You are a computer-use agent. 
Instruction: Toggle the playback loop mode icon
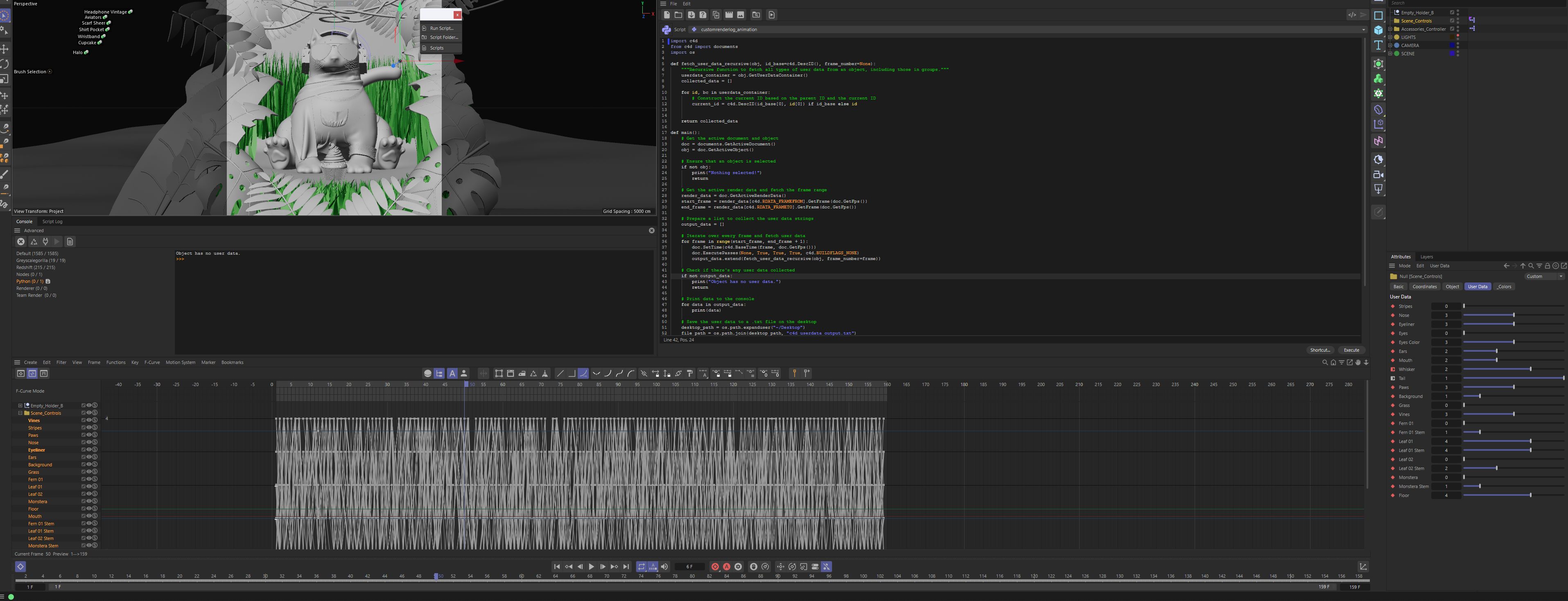click(x=641, y=566)
